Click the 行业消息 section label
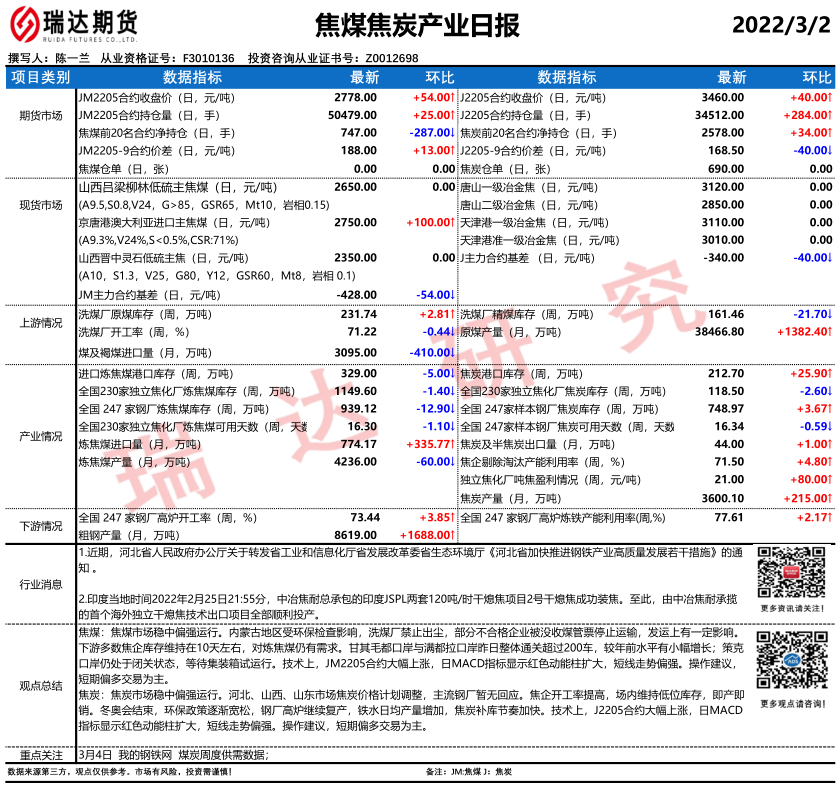Image resolution: width=840 pixels, height=787 pixels. pyautogui.click(x=40, y=583)
